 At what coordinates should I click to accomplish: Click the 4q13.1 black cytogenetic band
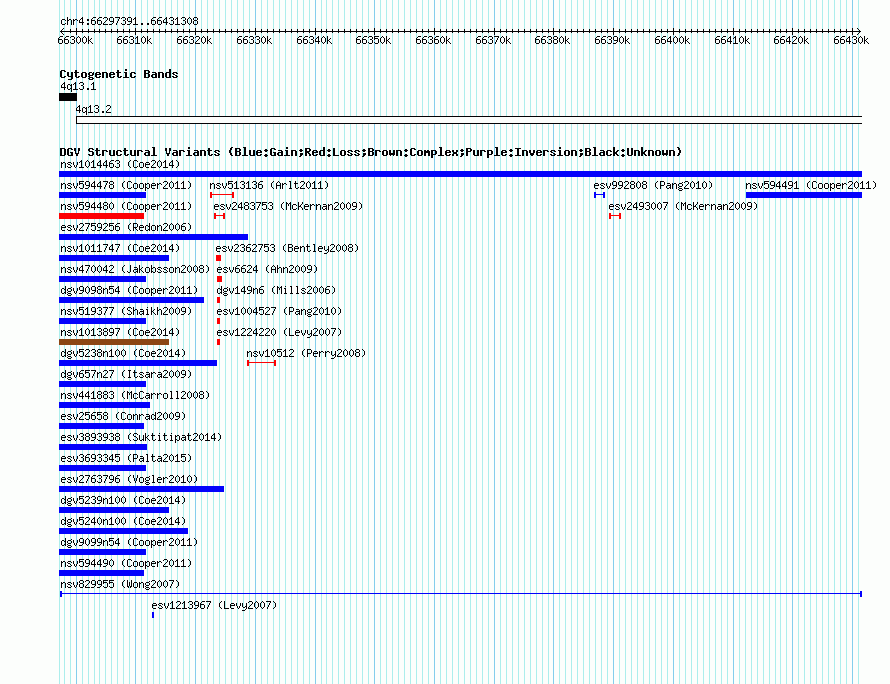[68, 97]
